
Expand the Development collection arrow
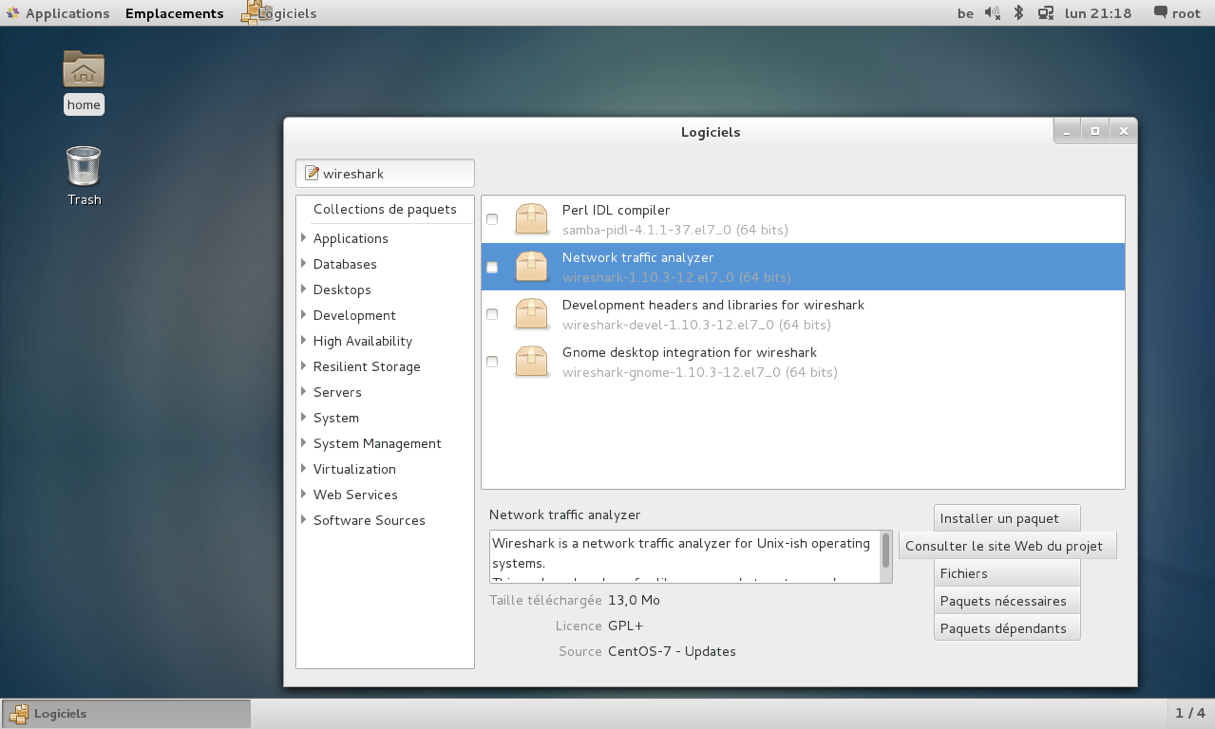pyautogui.click(x=304, y=315)
